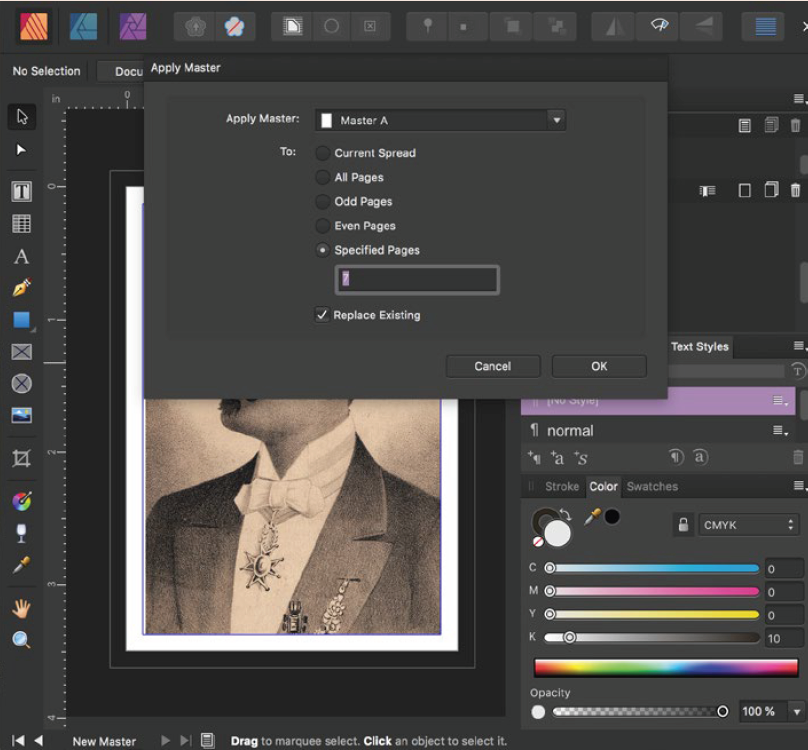Viewport: 808px width, 750px height.
Task: Select the Place Image tool
Action: tap(21, 415)
